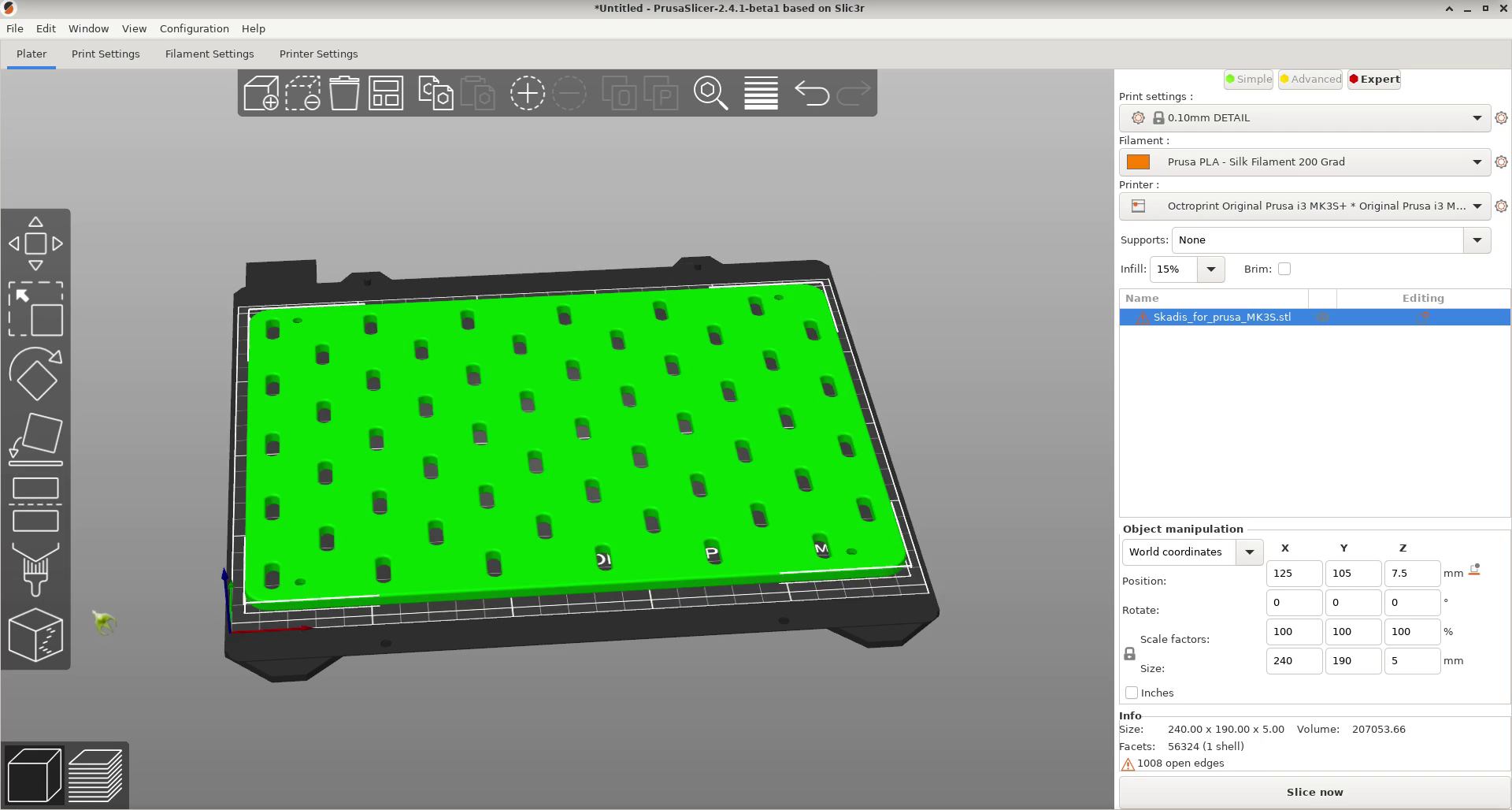
Task: Click the Split to objects icon
Action: click(x=619, y=93)
